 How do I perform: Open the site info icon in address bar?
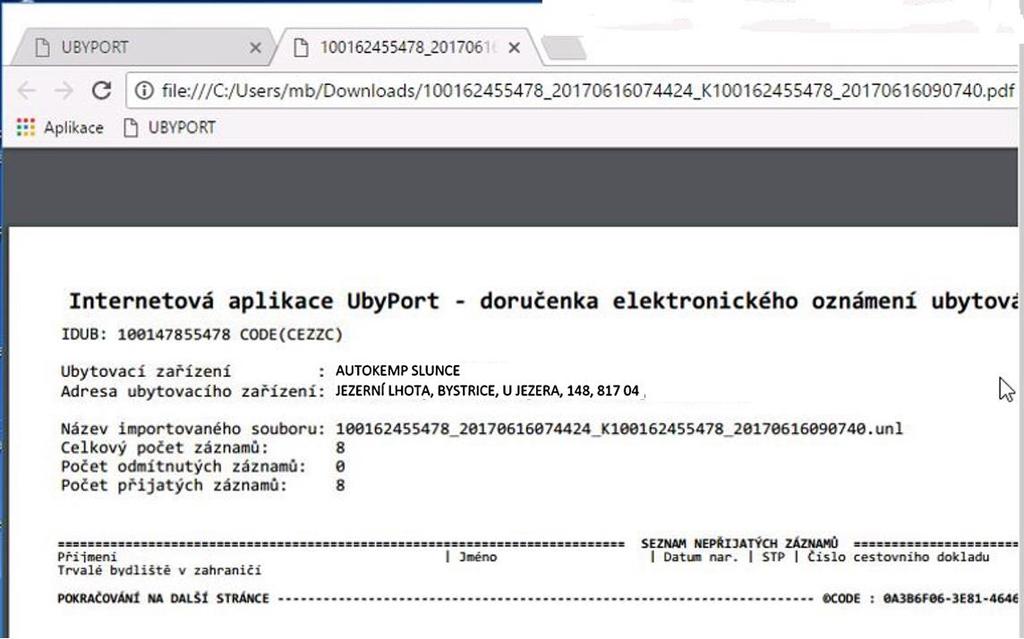pyautogui.click(x=144, y=90)
